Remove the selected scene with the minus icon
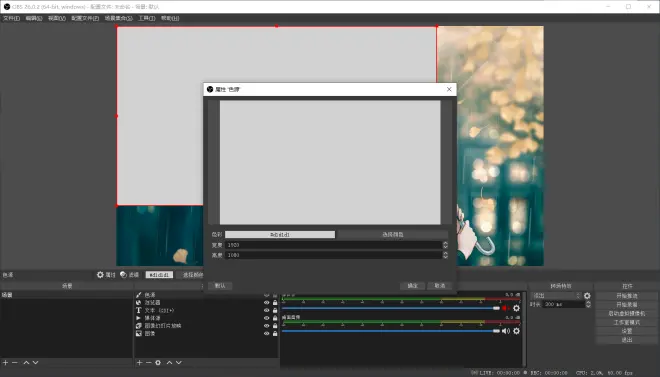 (15, 362)
